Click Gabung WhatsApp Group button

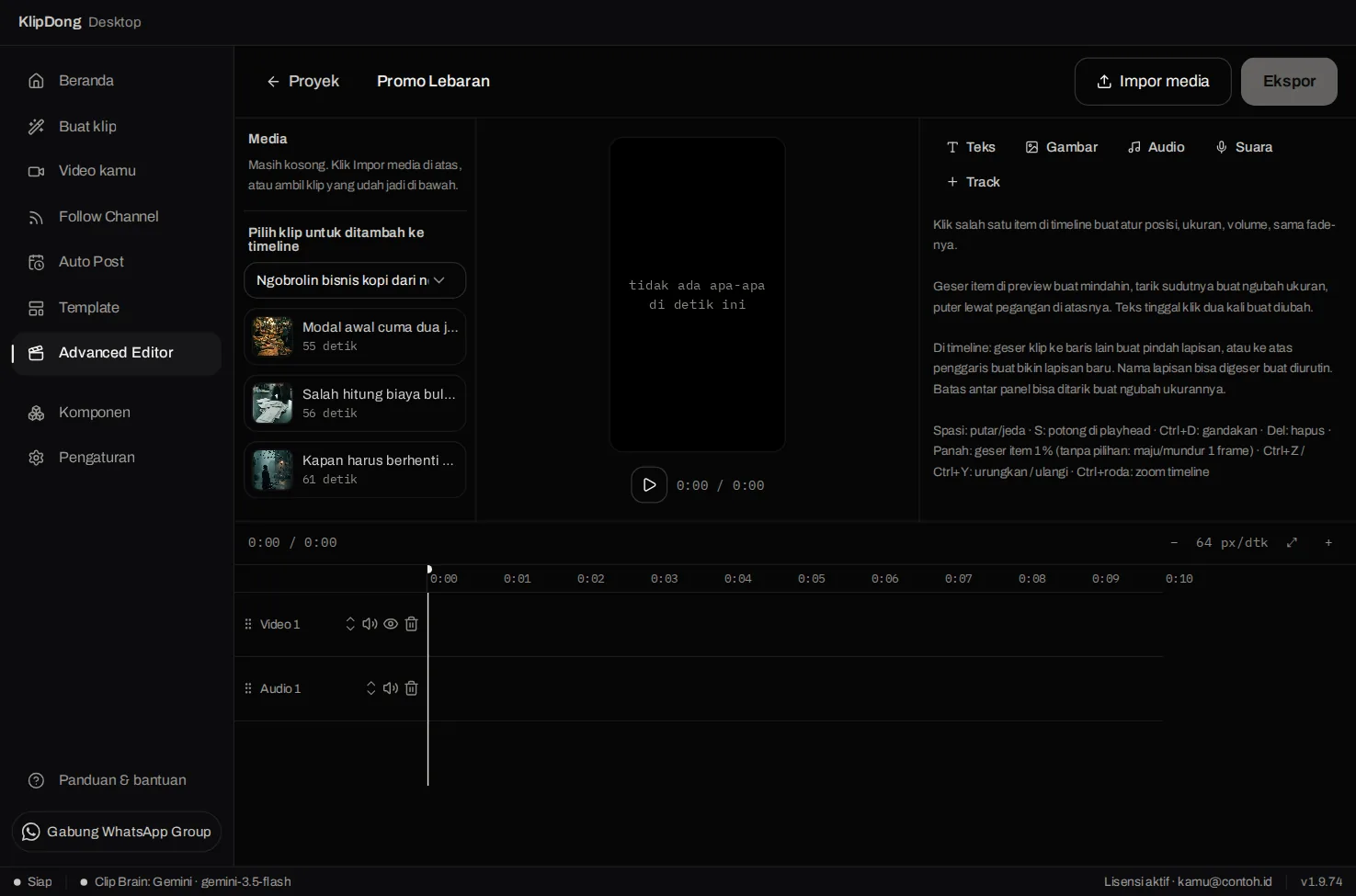117,832
